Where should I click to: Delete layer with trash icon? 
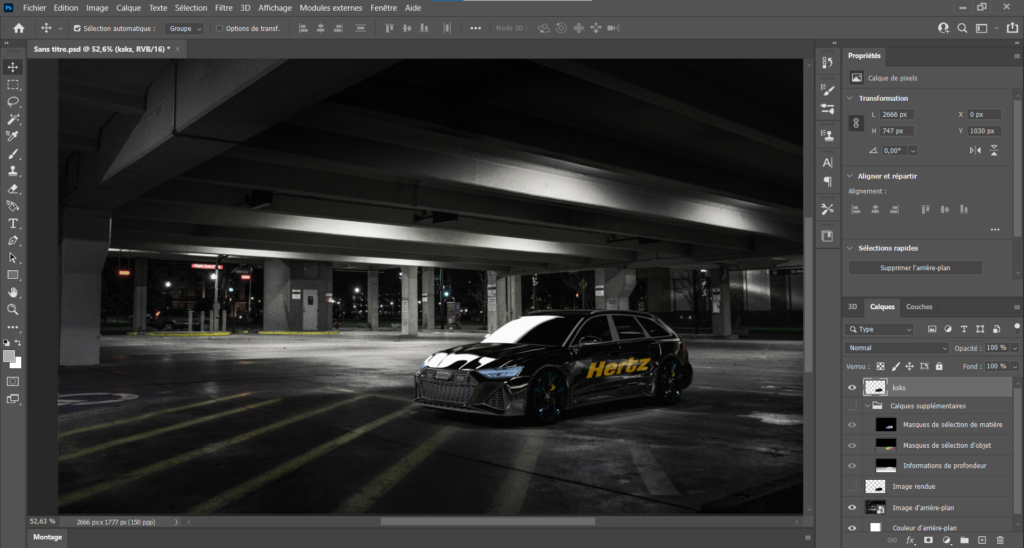(1000, 540)
